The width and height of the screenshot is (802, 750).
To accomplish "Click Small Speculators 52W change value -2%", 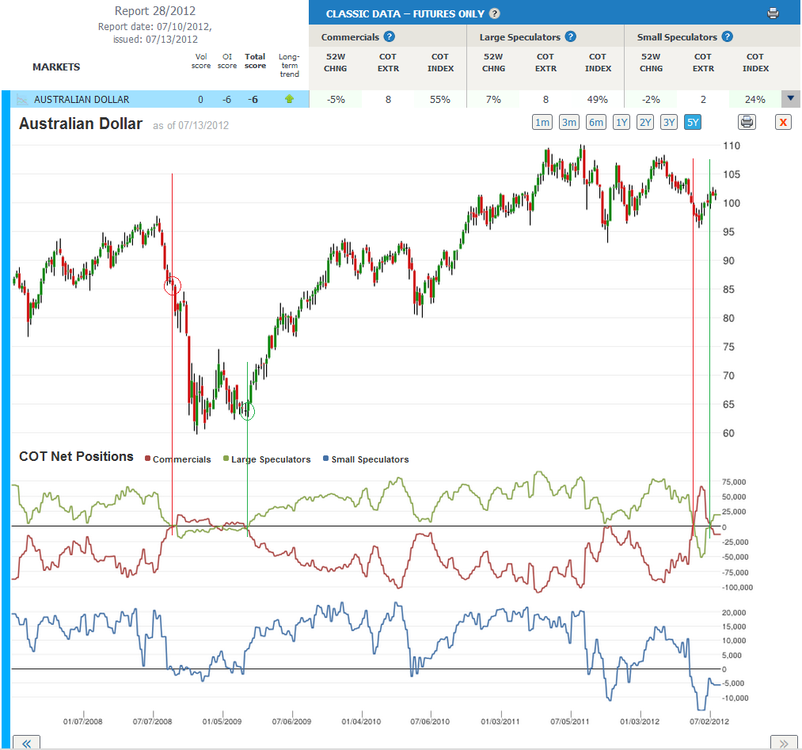I will tap(651, 99).
